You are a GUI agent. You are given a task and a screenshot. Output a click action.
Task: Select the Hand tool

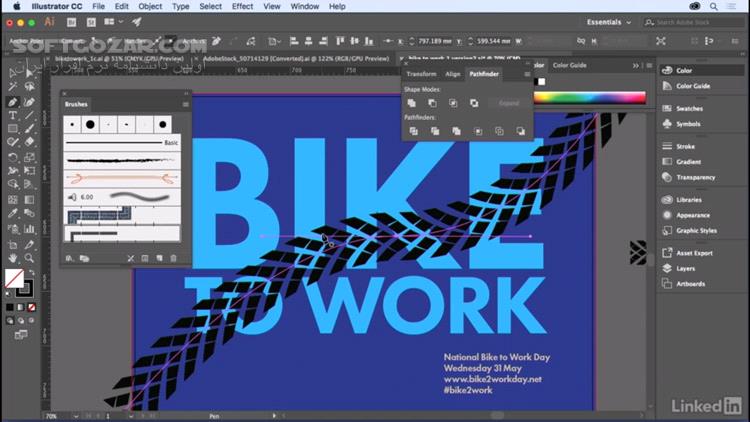12,258
